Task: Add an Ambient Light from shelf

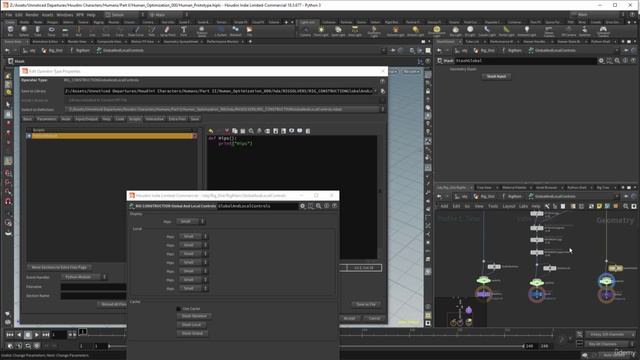Action: click(527, 31)
